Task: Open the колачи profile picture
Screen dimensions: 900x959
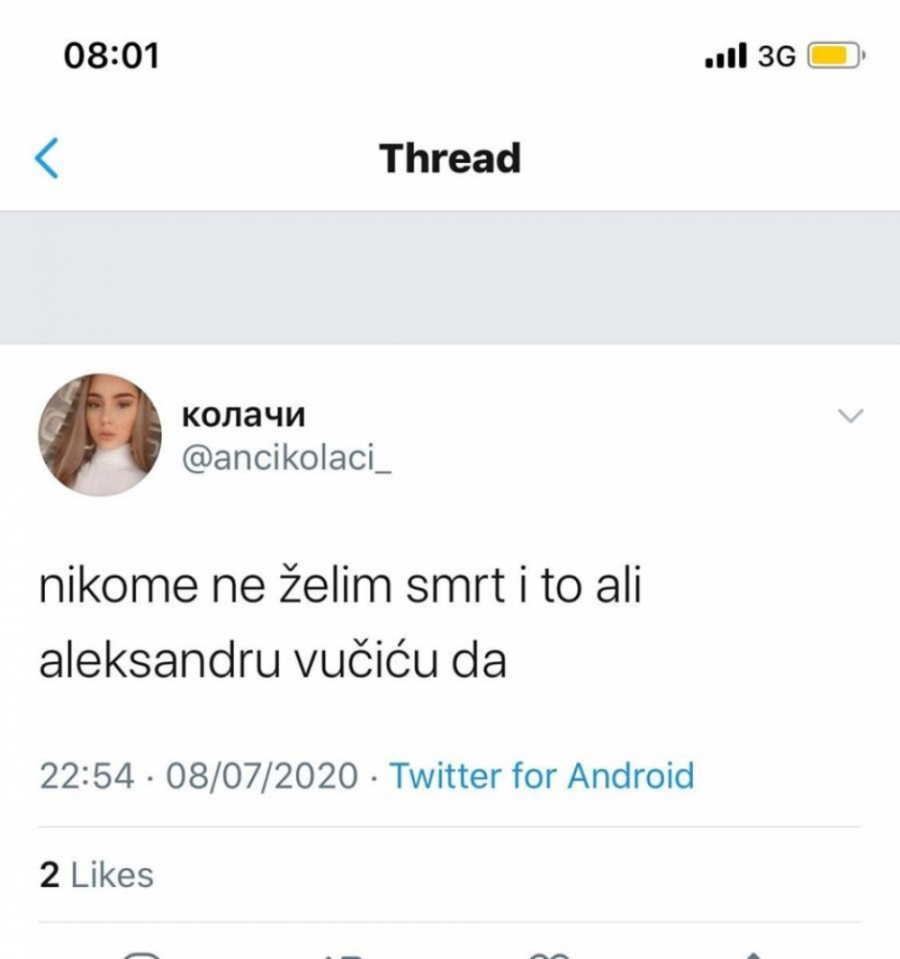Action: pyautogui.click(x=99, y=435)
